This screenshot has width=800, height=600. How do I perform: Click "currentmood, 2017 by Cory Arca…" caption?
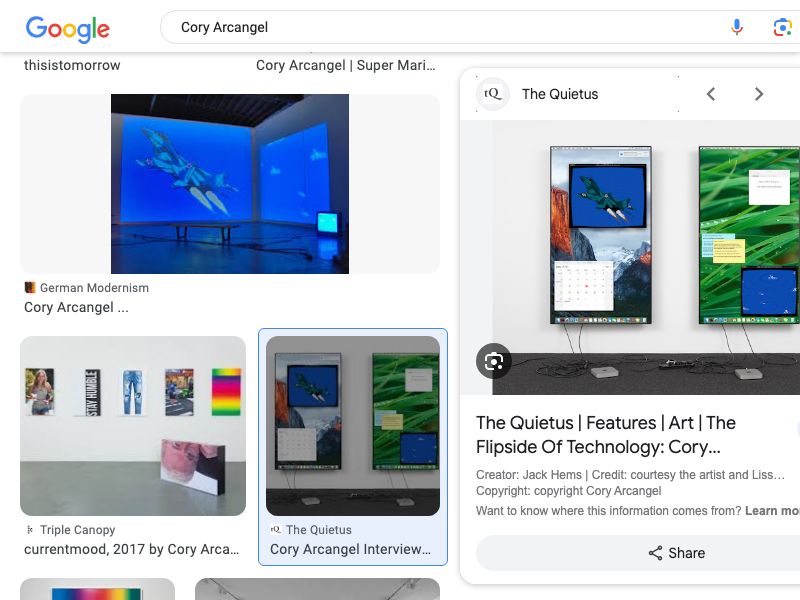[132, 549]
